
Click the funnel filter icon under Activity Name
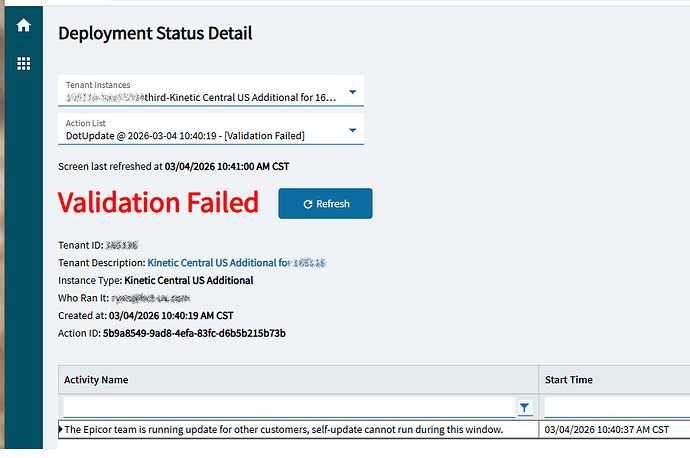(x=524, y=407)
